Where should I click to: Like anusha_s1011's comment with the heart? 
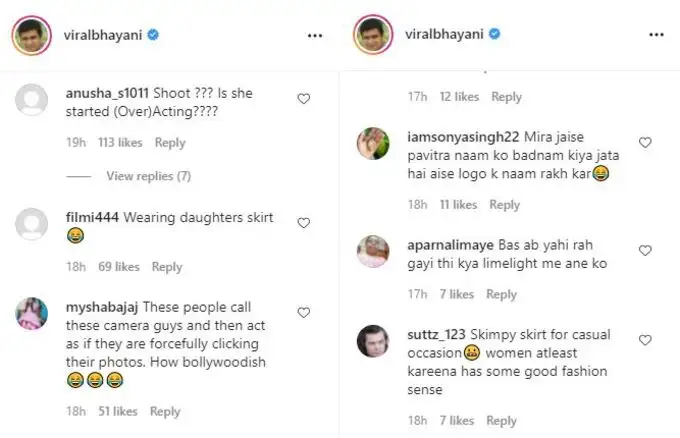tap(304, 99)
